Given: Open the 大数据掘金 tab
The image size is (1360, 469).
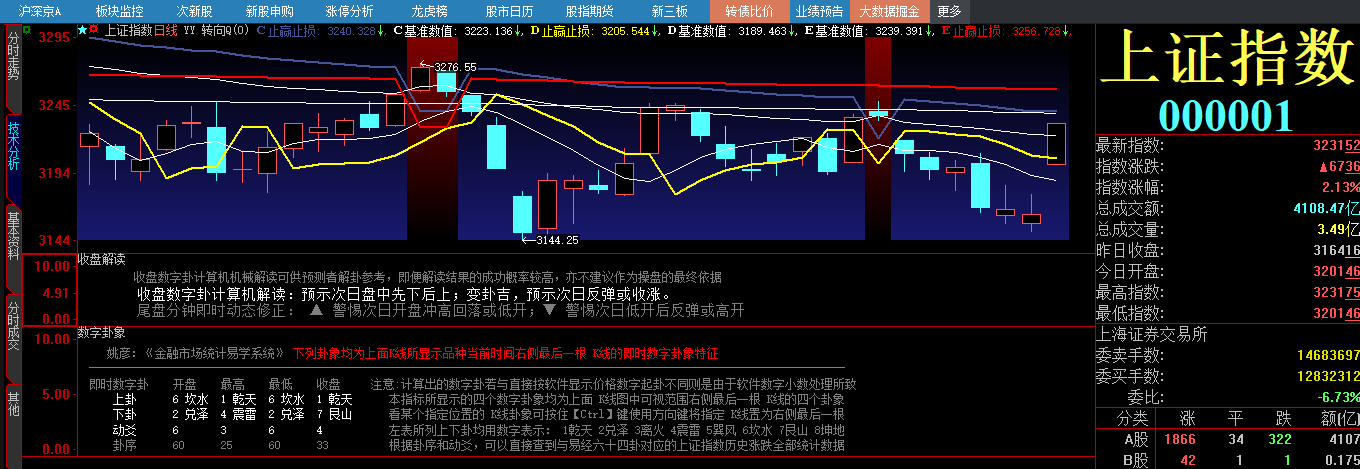Looking at the screenshot, I should (x=891, y=11).
